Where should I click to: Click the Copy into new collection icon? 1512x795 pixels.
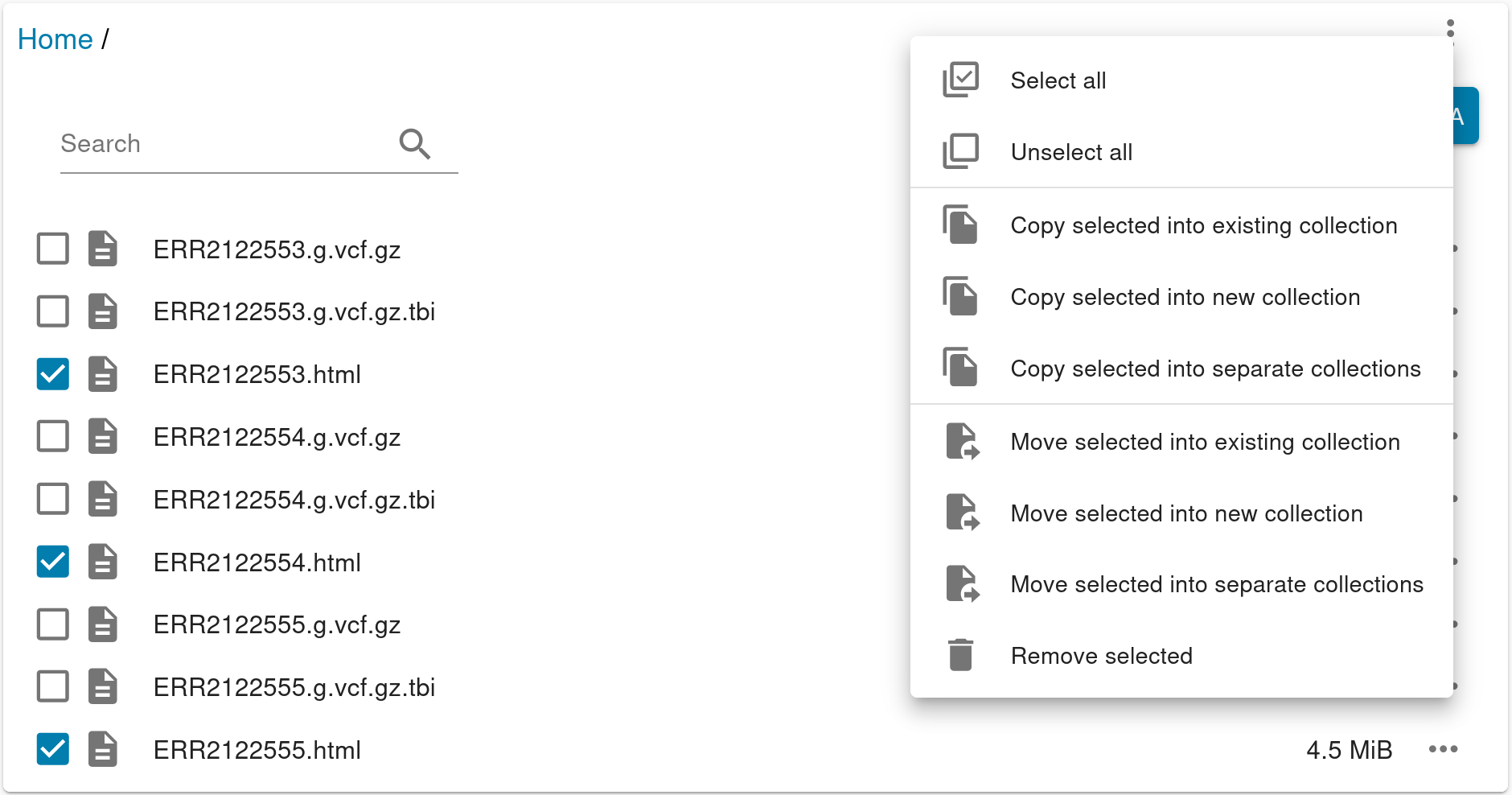960,296
